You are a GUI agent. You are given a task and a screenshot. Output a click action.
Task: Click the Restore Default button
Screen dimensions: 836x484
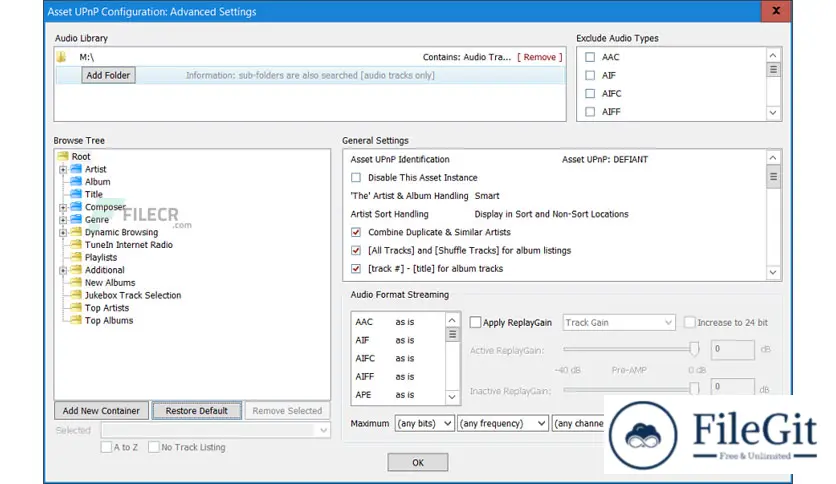pos(196,410)
